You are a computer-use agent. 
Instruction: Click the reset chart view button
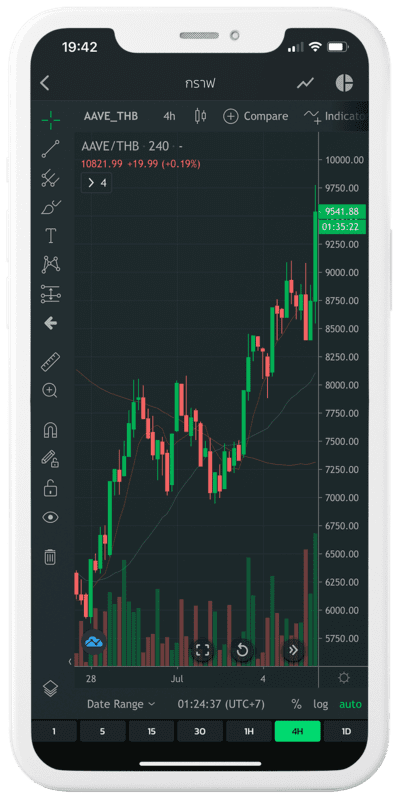(x=242, y=650)
